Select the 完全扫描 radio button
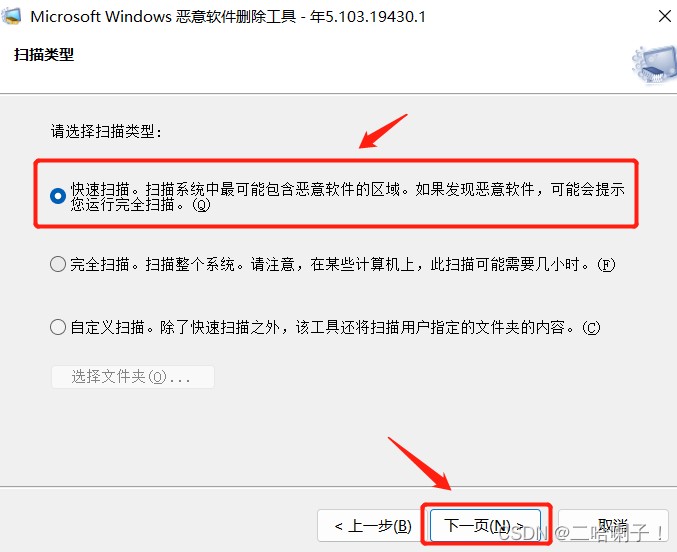This screenshot has height=552, width=677. (x=58, y=264)
